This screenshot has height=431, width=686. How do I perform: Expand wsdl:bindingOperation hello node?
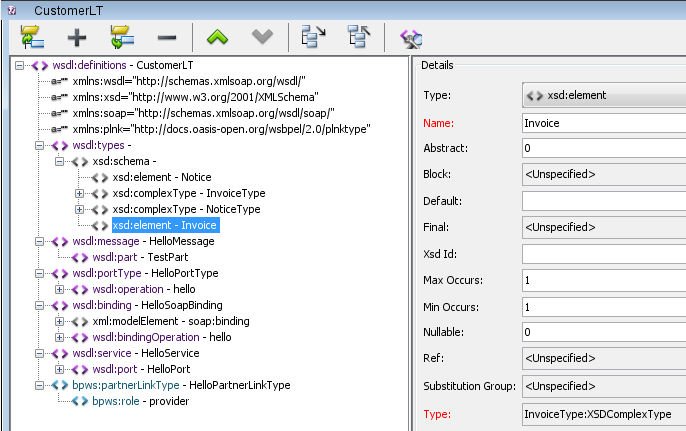60,337
